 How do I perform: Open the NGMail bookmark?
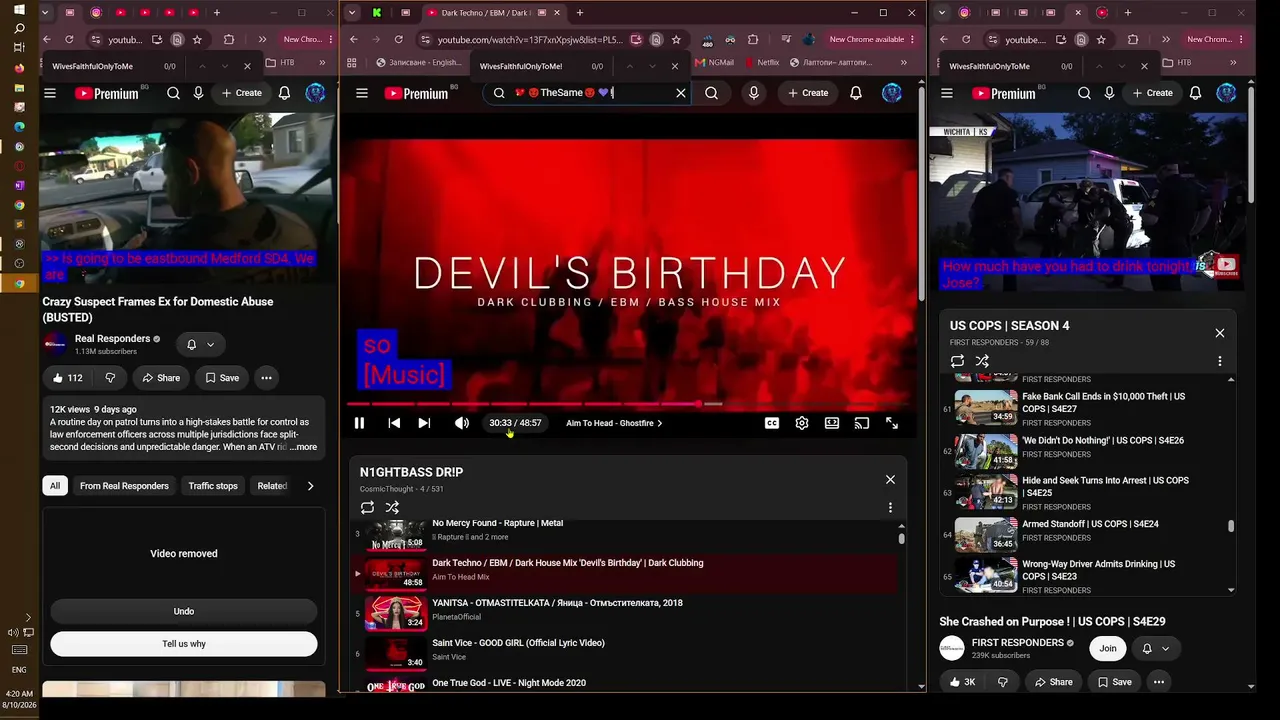point(714,62)
